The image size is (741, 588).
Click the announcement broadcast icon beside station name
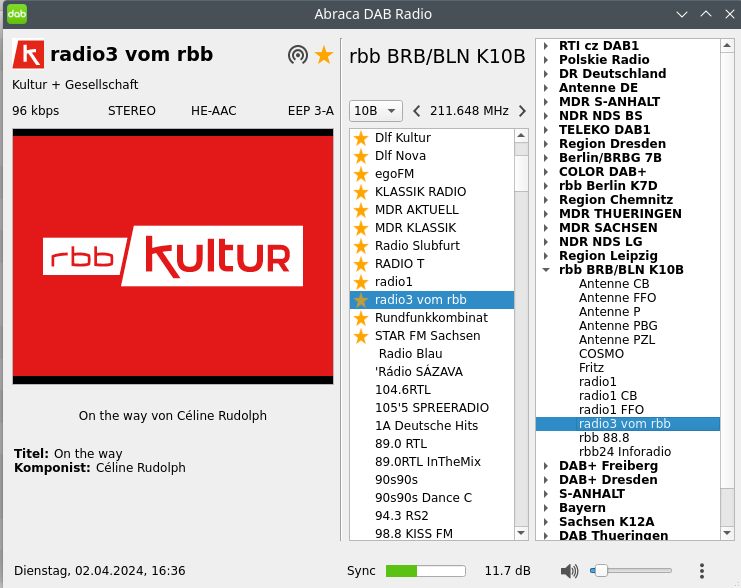coord(297,55)
